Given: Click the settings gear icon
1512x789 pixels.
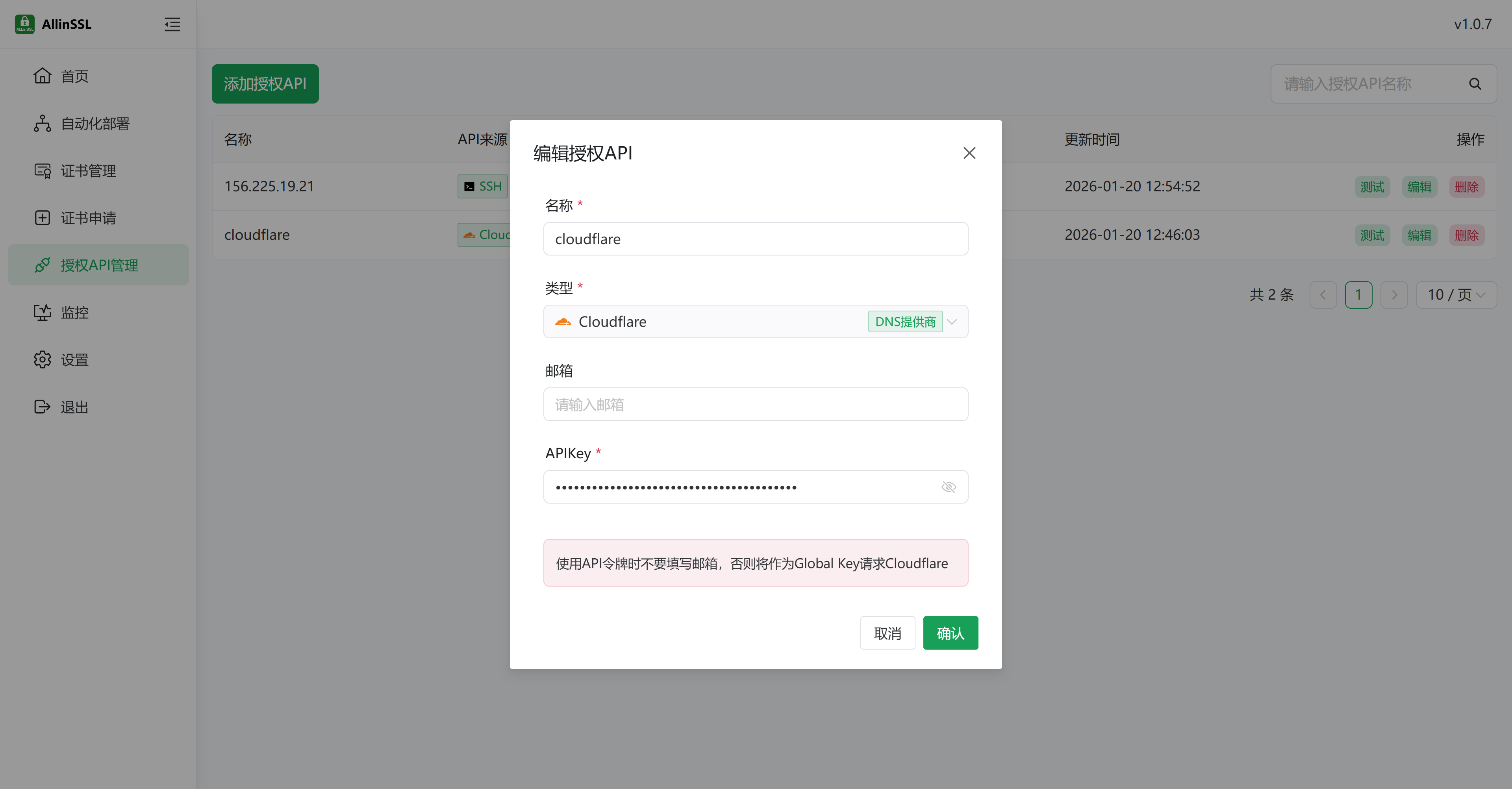Looking at the screenshot, I should [42, 359].
